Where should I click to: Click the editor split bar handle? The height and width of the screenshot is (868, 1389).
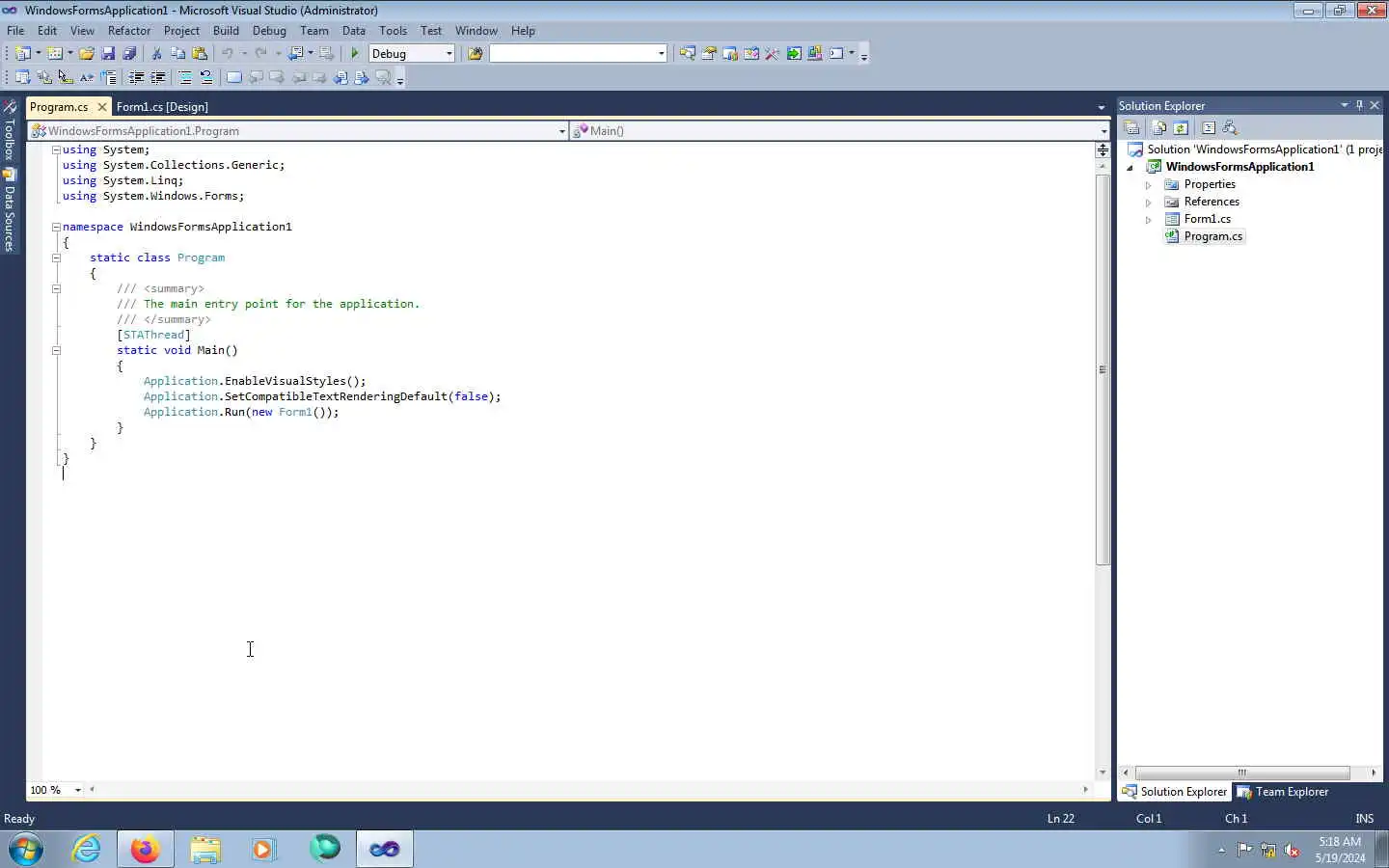[x=1103, y=149]
